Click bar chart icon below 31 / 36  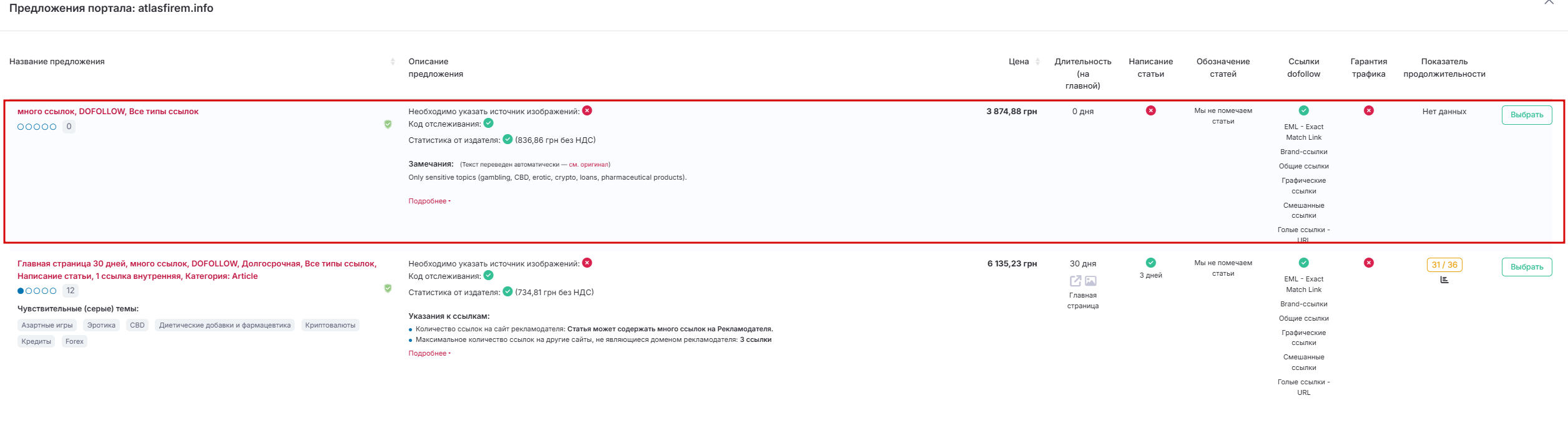point(1444,280)
